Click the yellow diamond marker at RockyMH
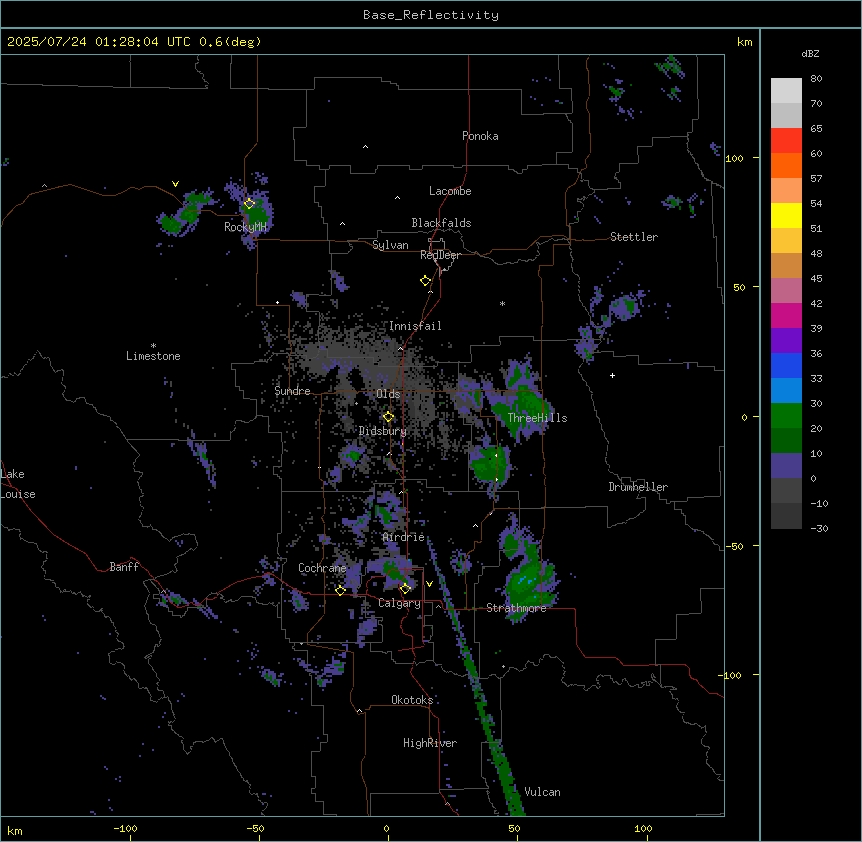This screenshot has height=842, width=862. pyautogui.click(x=250, y=204)
